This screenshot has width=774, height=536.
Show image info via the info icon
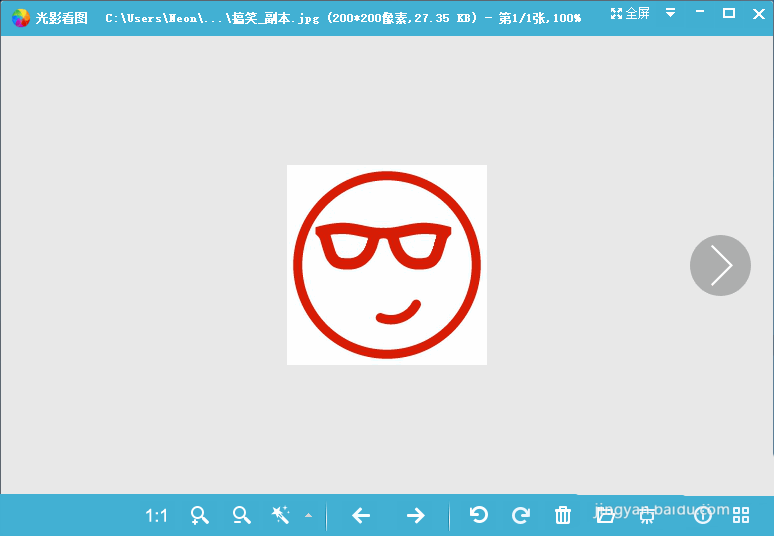pyautogui.click(x=703, y=515)
